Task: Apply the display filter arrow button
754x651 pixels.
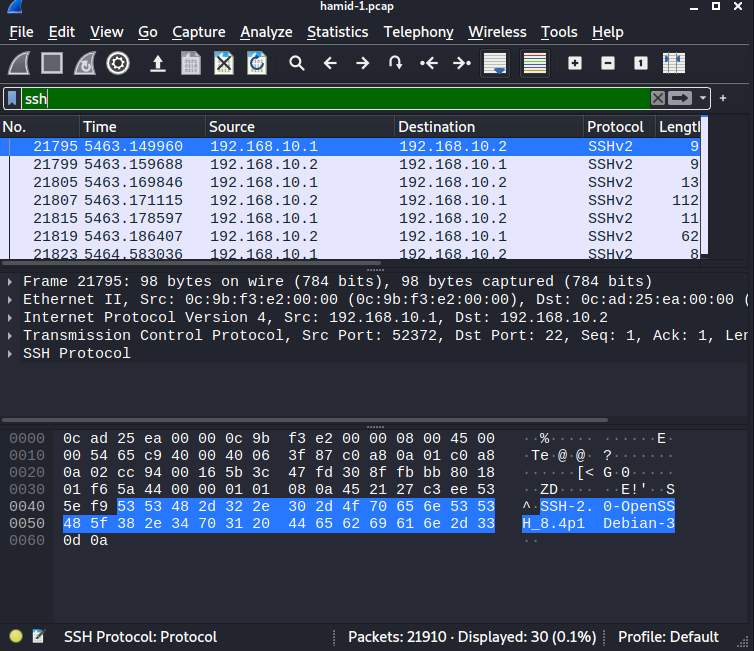Action: [x=681, y=98]
